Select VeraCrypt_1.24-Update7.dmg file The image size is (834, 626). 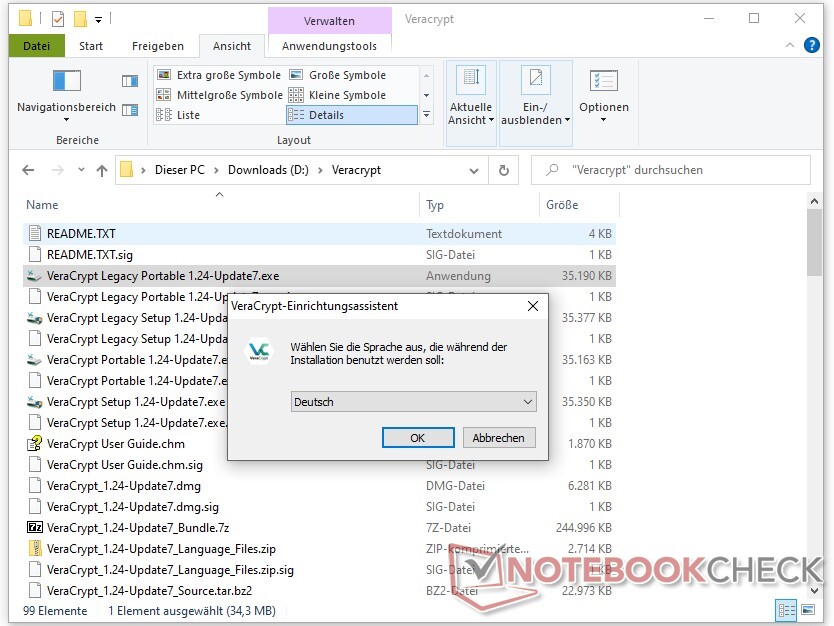tap(319, 486)
